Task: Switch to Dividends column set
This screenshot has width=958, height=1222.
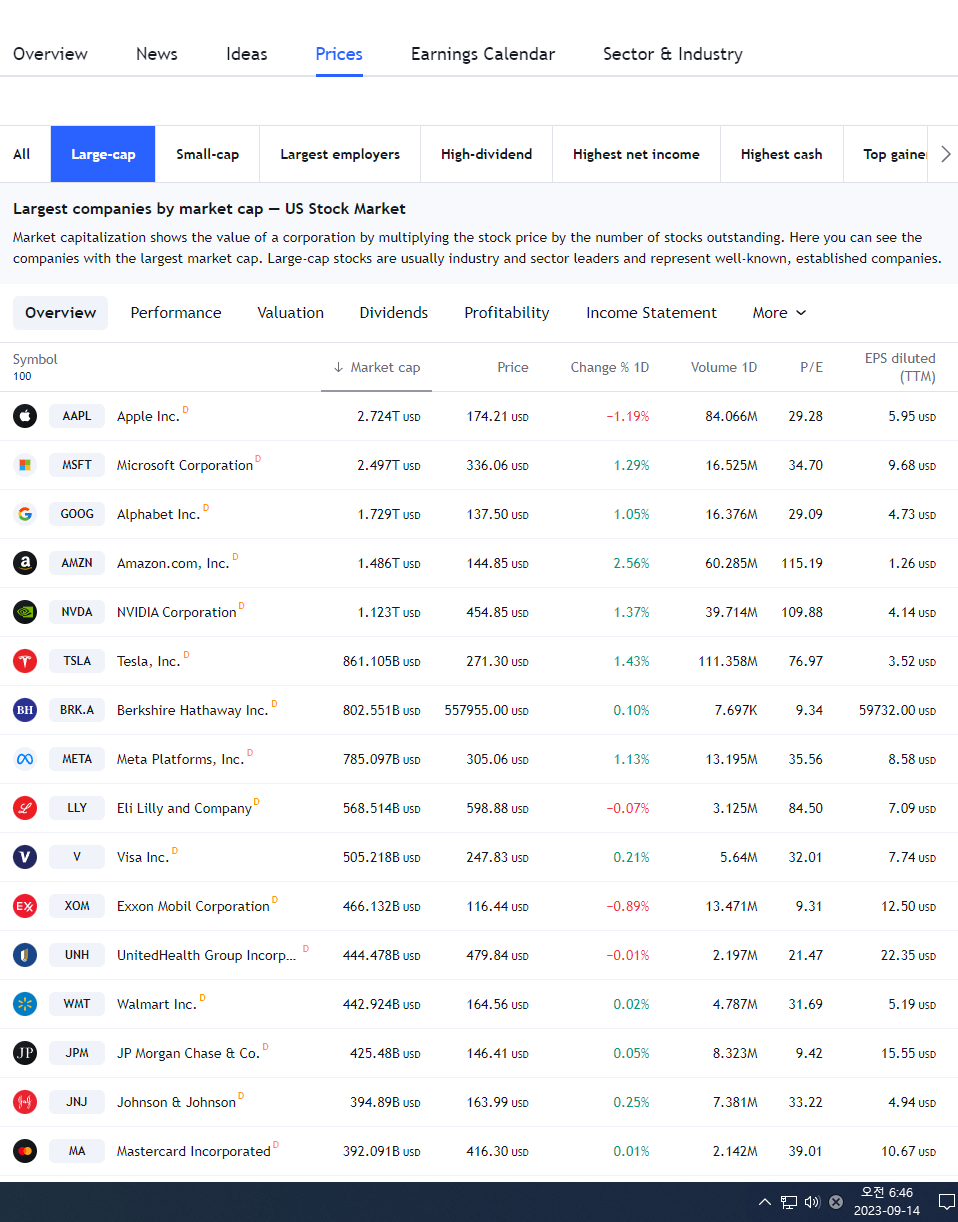Action: coord(394,313)
